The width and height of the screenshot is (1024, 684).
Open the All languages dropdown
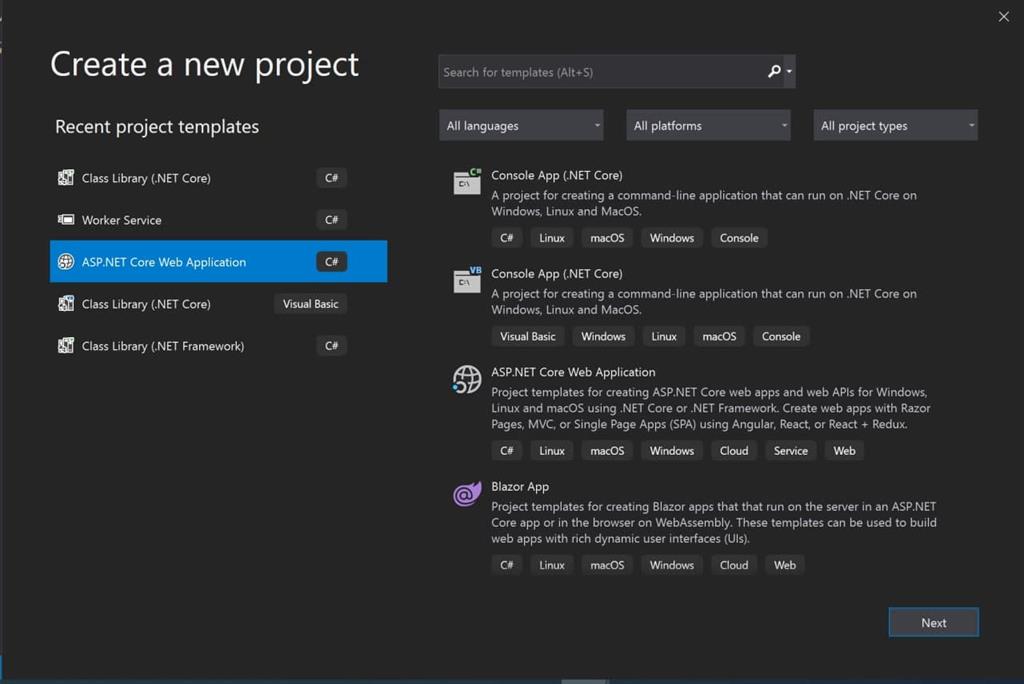click(x=521, y=126)
